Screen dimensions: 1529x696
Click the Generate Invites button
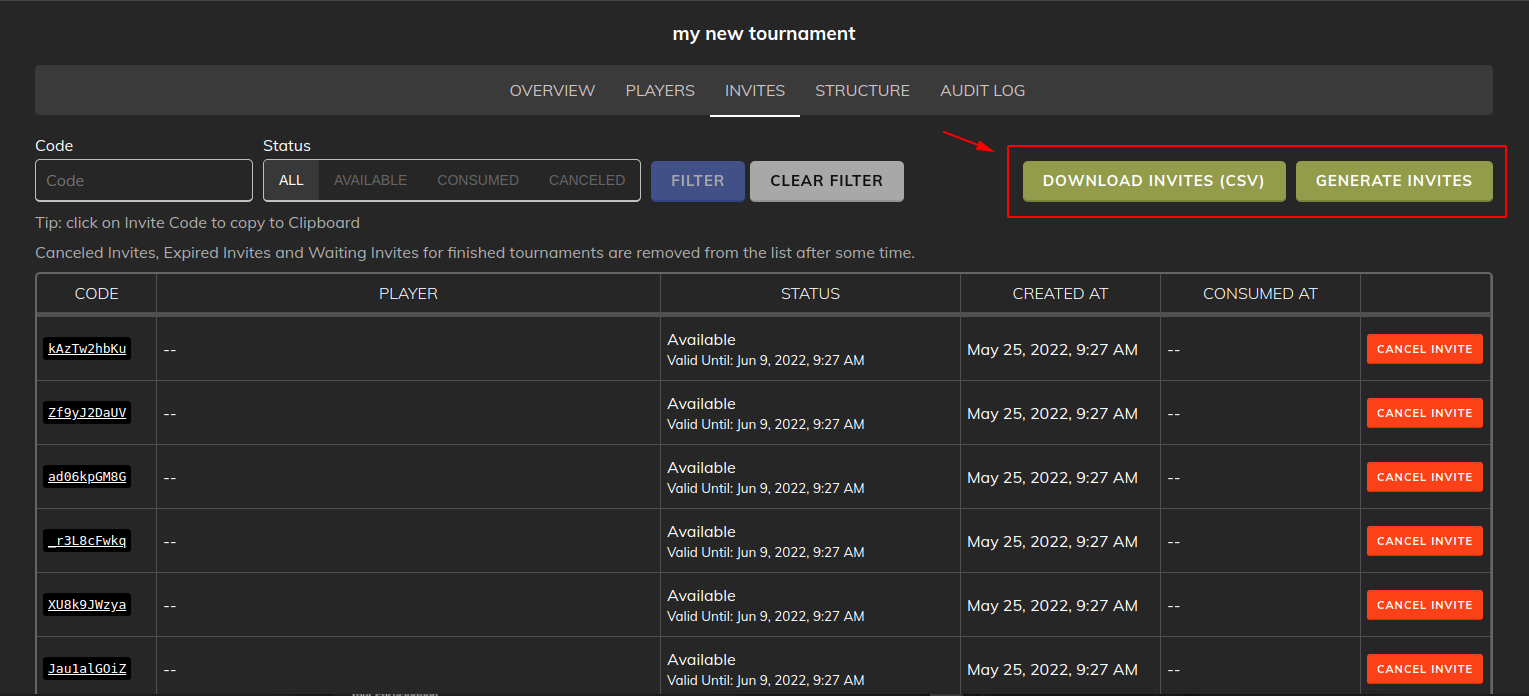point(1394,181)
